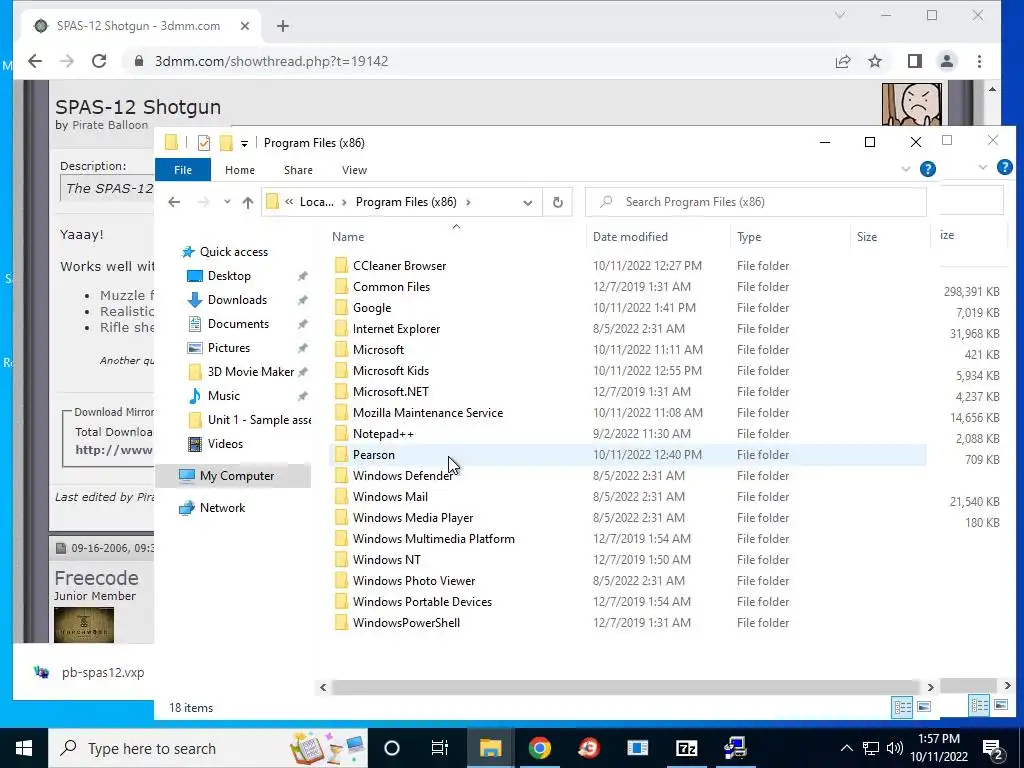Switch to large thumbnails view icon
The width and height of the screenshot is (1024, 768).
point(923,707)
